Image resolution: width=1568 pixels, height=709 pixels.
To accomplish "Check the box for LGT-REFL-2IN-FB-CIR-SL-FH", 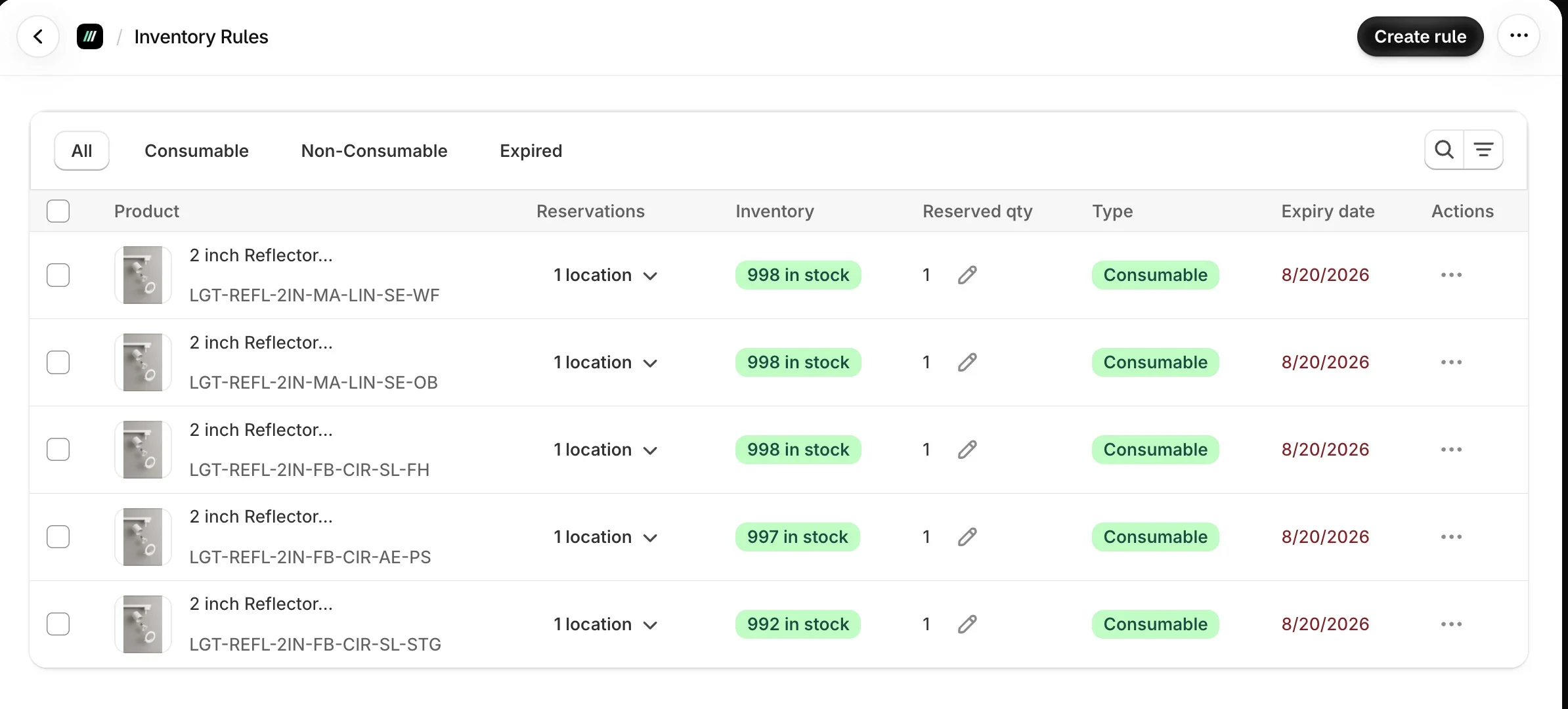I will point(58,450).
